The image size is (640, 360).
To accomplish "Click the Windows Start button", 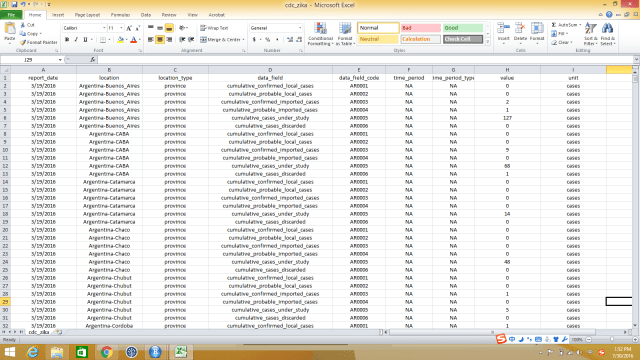I will point(9,352).
